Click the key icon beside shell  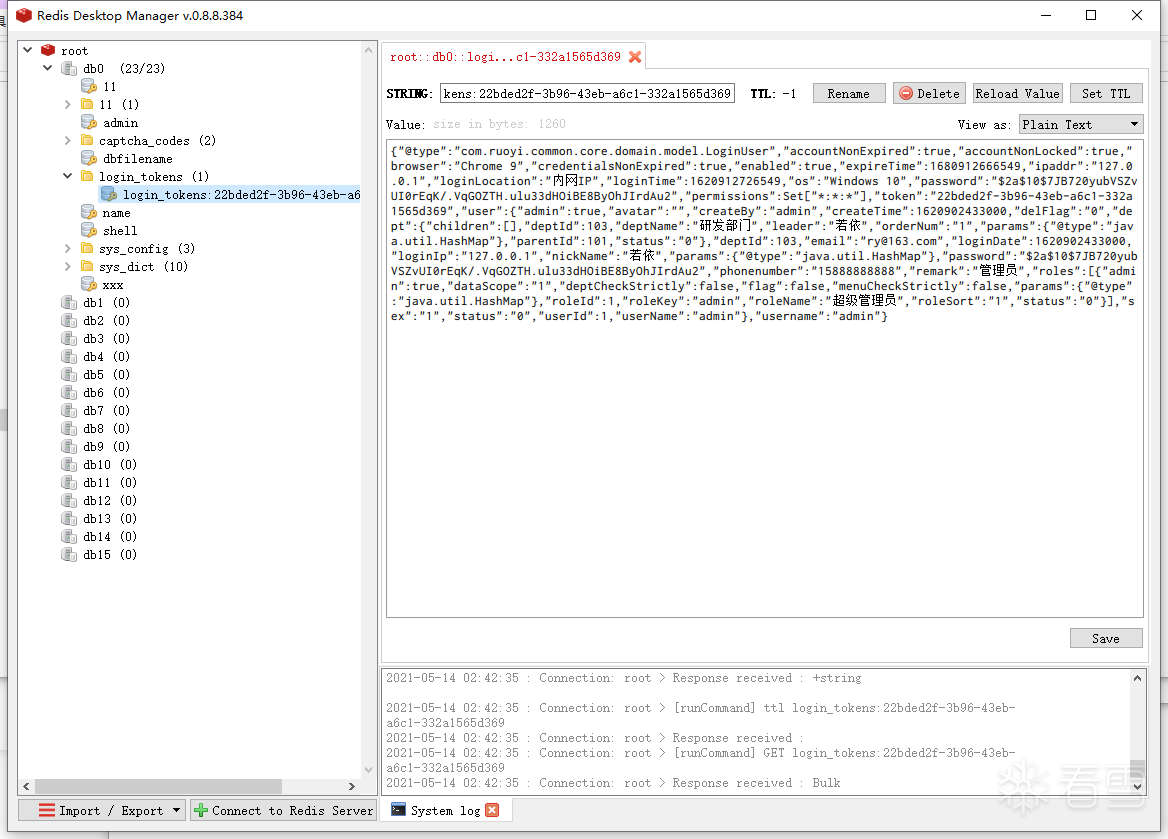(x=89, y=230)
